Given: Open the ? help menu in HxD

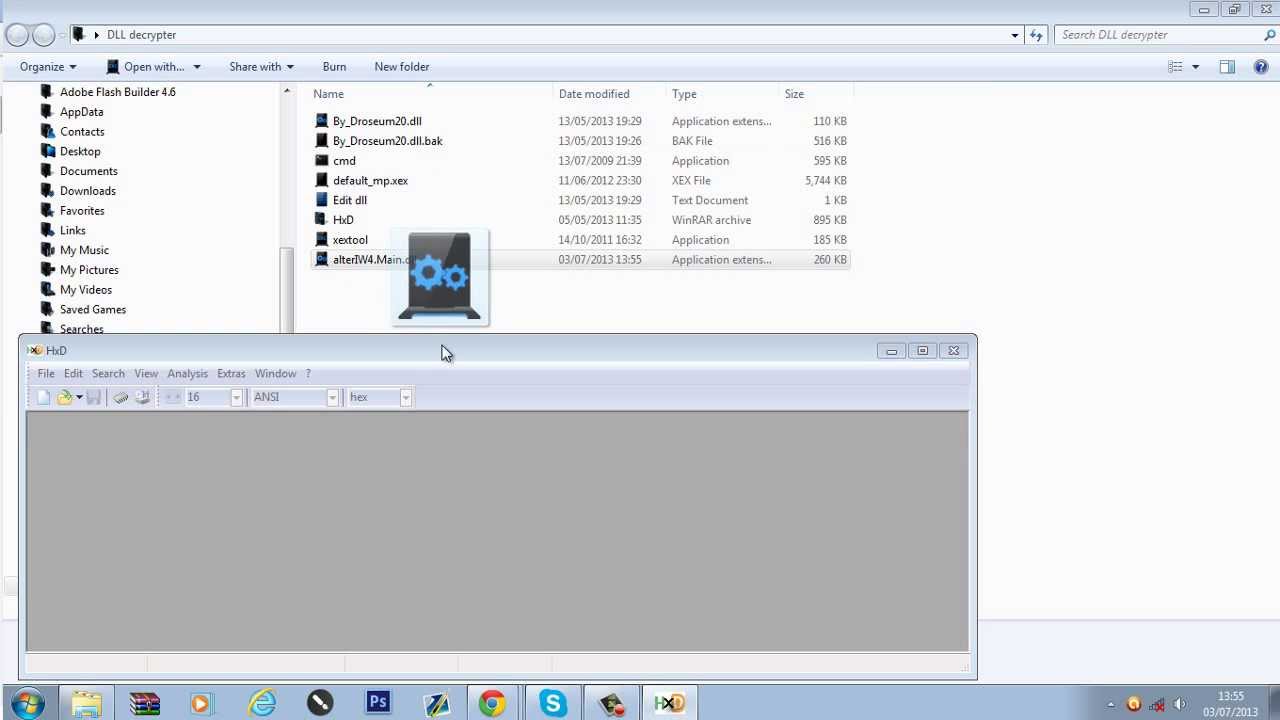Looking at the screenshot, I should click(x=308, y=373).
